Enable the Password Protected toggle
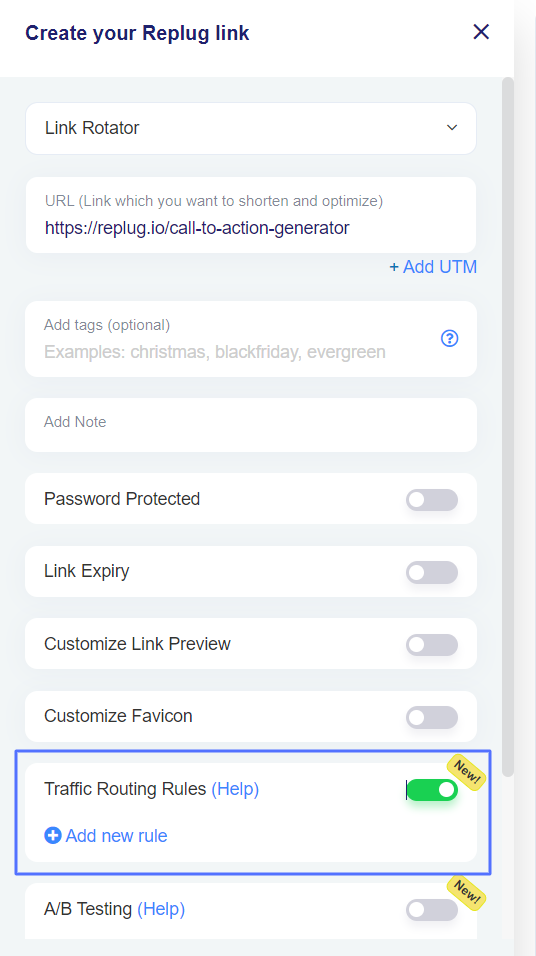 [432, 499]
